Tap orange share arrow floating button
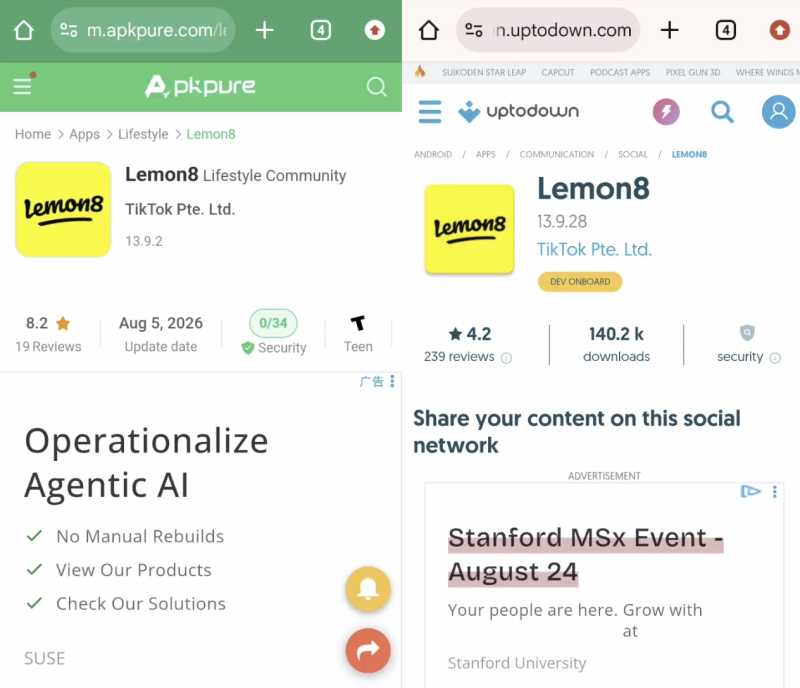 pyautogui.click(x=368, y=650)
